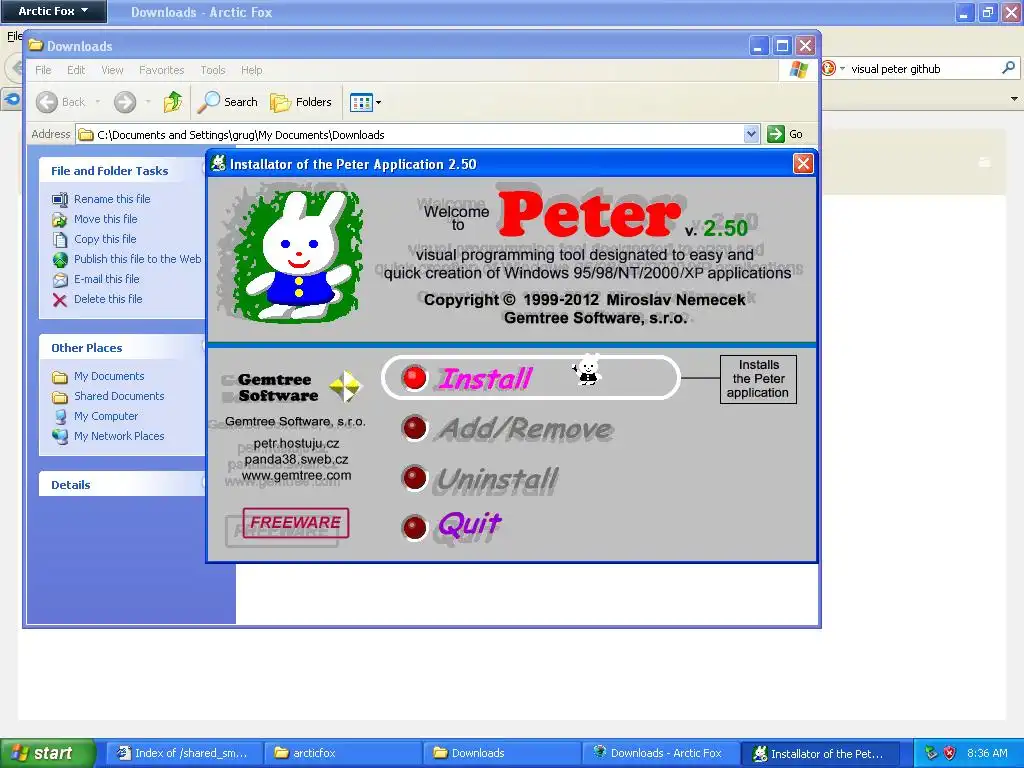Click the Downloads folder icon in the Explorer title bar

(x=35, y=45)
